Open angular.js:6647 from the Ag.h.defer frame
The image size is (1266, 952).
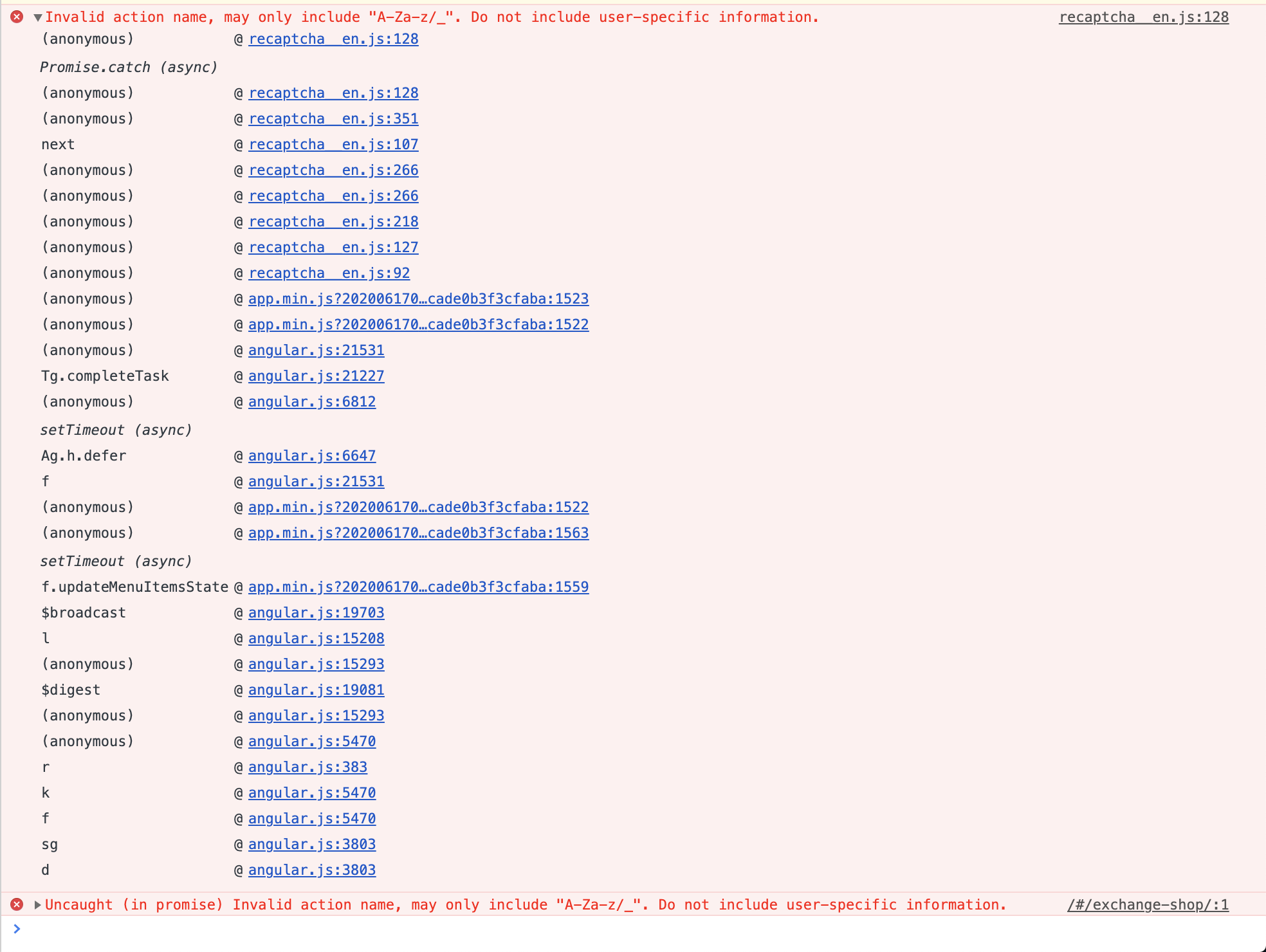tap(313, 455)
